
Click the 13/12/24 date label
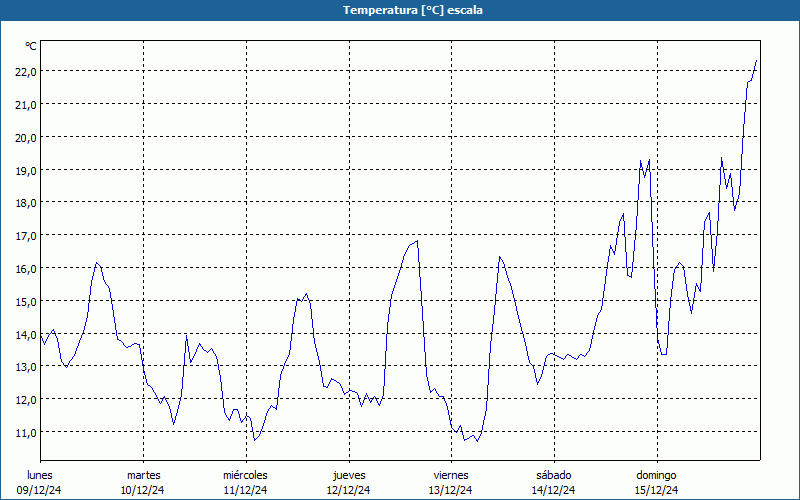point(451,490)
